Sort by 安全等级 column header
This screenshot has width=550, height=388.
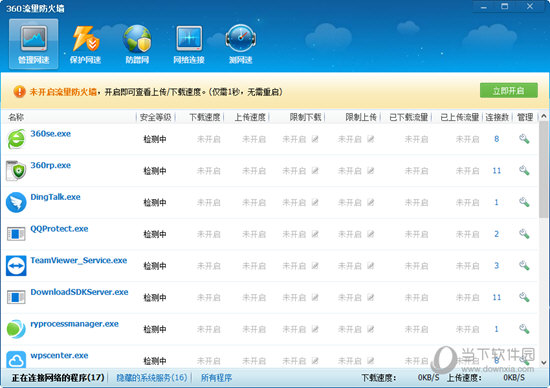coord(155,117)
